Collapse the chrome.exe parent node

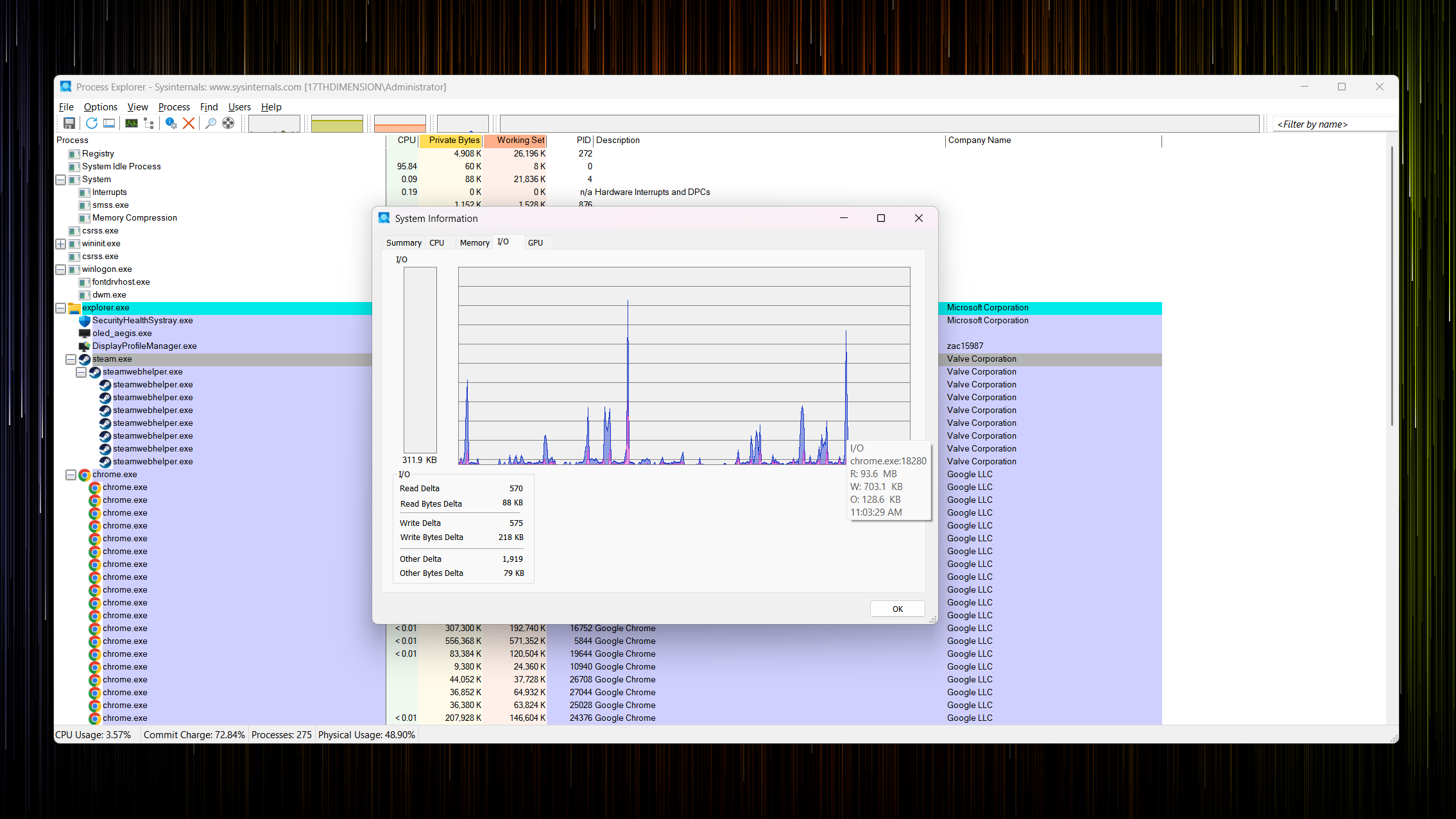(x=71, y=475)
